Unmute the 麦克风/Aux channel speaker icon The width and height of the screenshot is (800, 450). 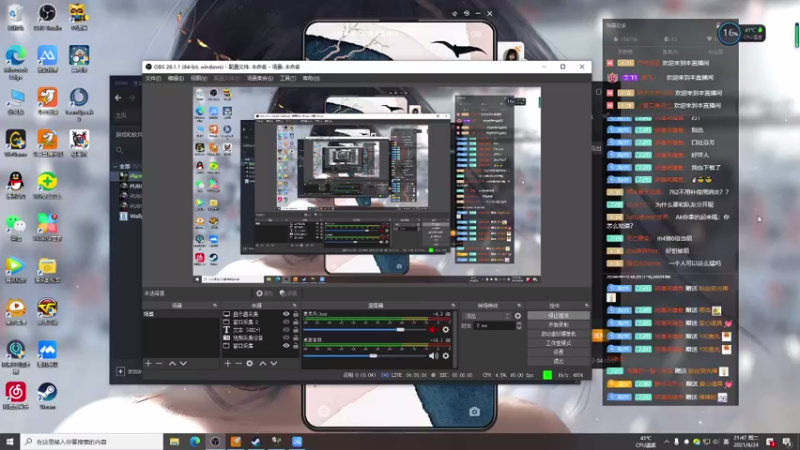tap(434, 330)
